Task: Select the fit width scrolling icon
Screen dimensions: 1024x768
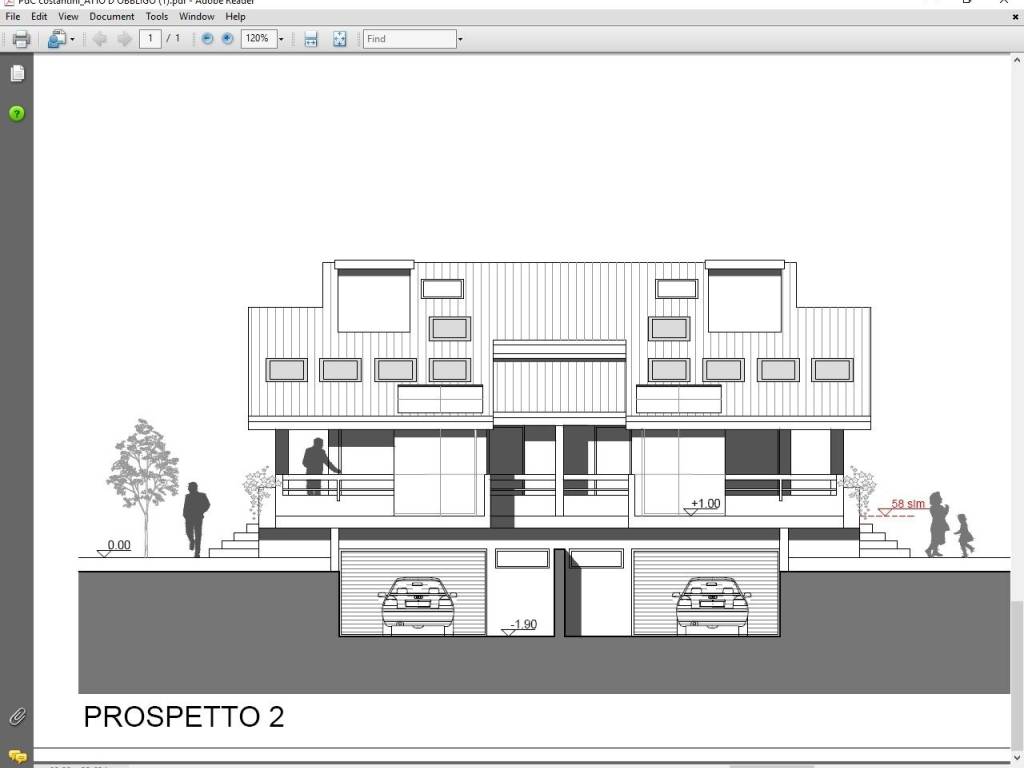Action: [311, 39]
